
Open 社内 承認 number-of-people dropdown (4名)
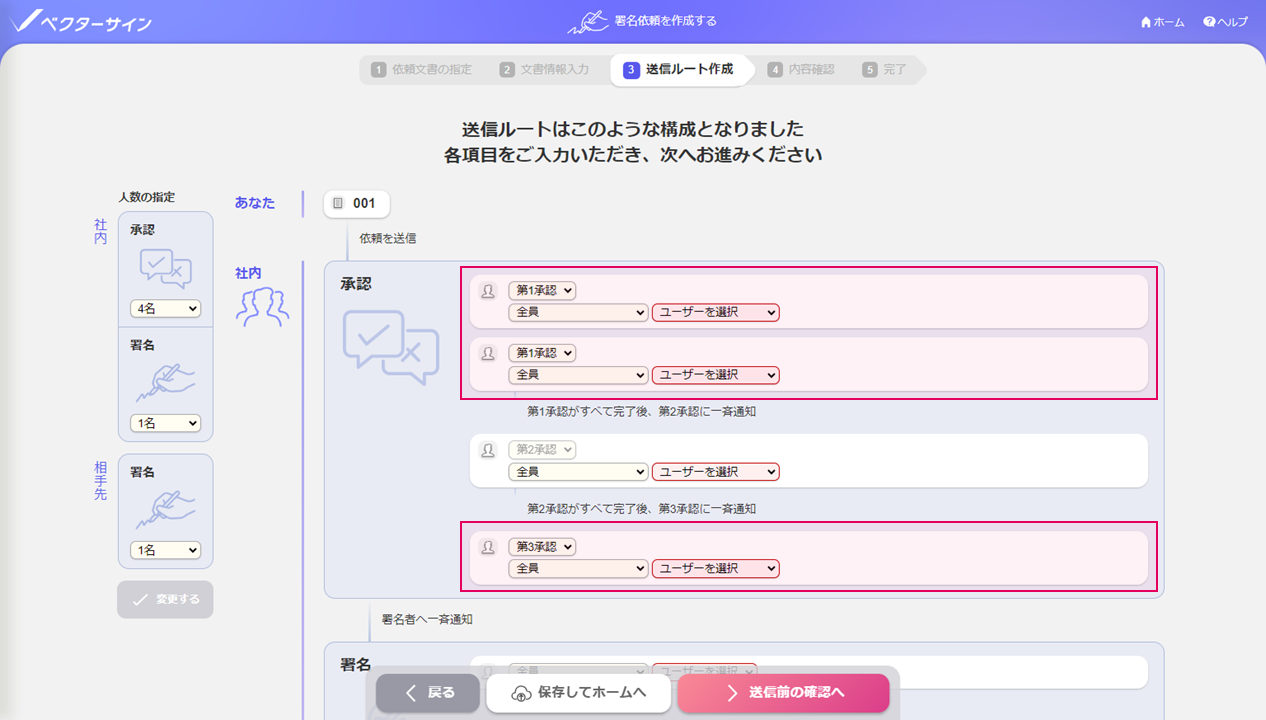(165, 309)
